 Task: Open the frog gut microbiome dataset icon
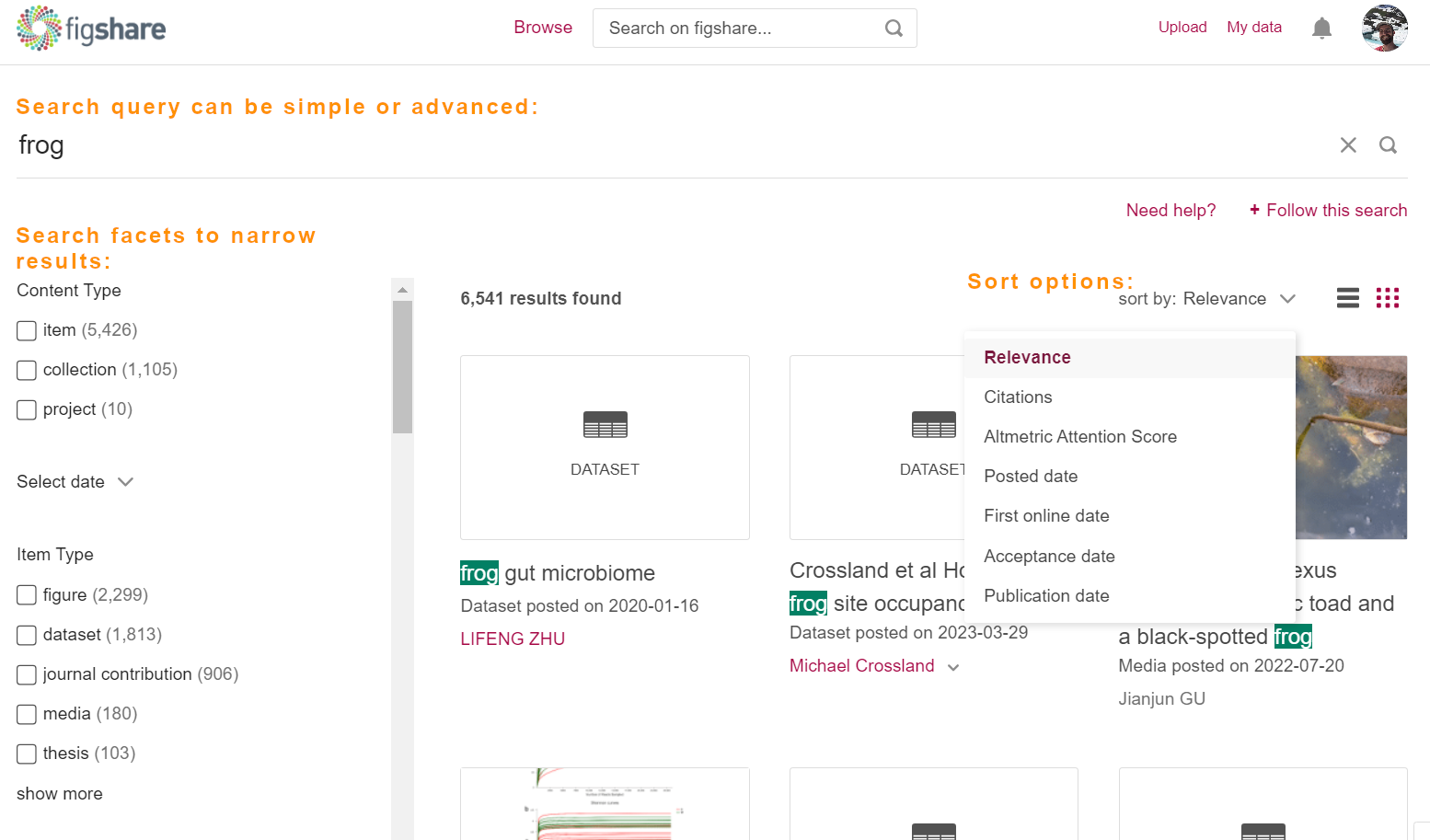(605, 447)
